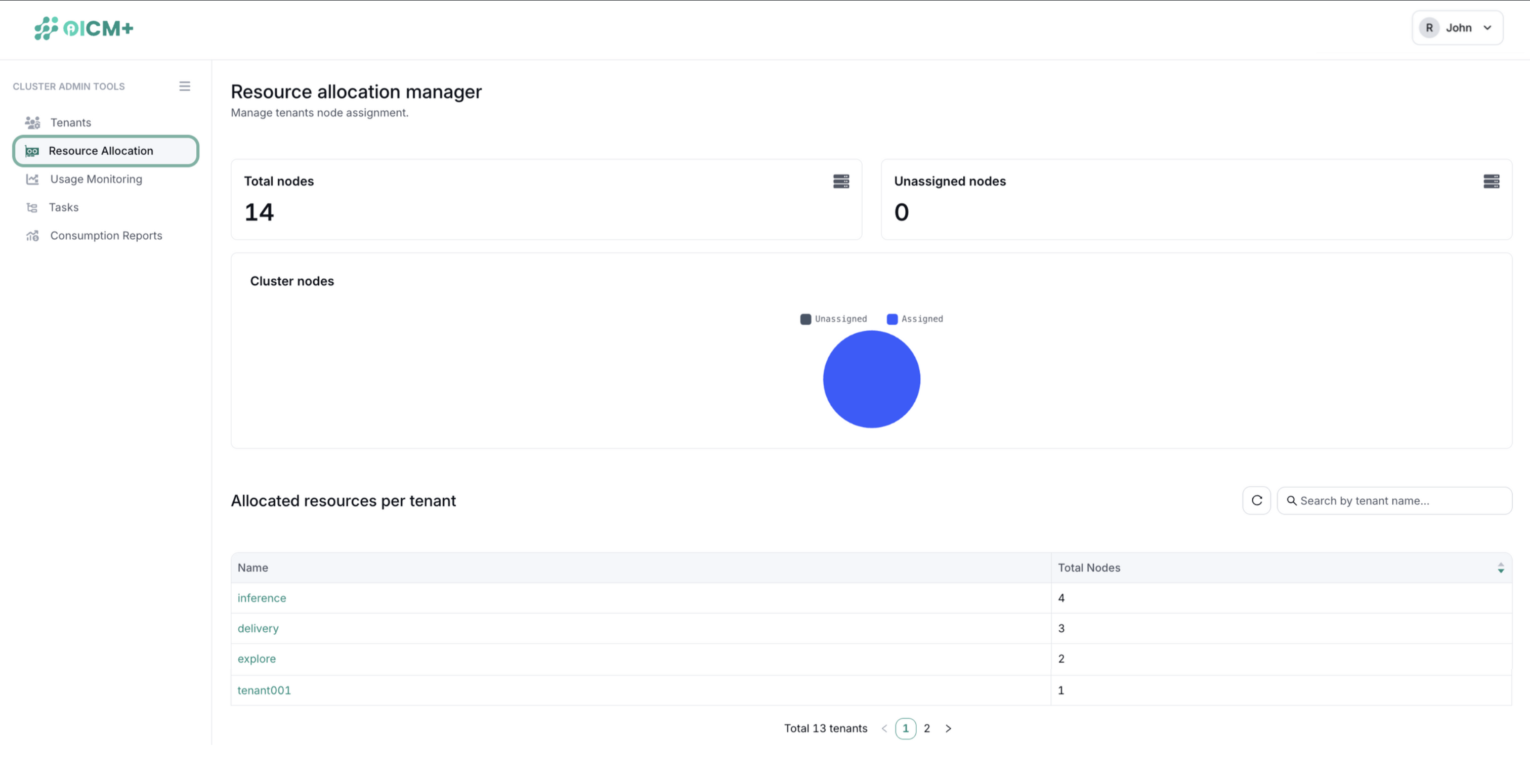Viewport: 1530px width, 784px height.
Task: Click the server icon on Unassigned nodes card
Action: [1492, 181]
